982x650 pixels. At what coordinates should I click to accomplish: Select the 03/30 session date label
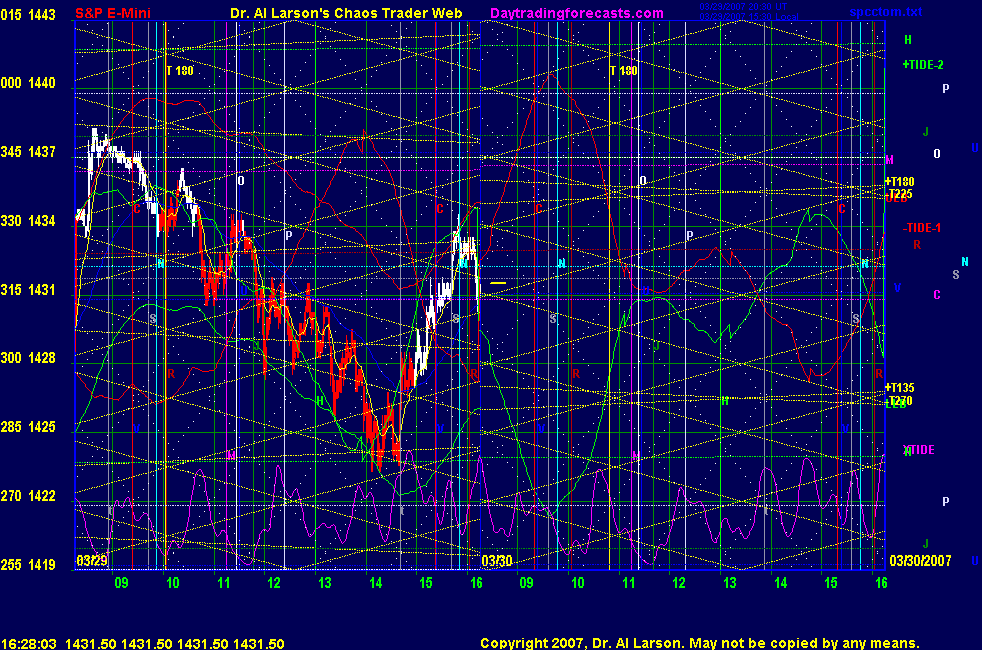[x=497, y=560]
